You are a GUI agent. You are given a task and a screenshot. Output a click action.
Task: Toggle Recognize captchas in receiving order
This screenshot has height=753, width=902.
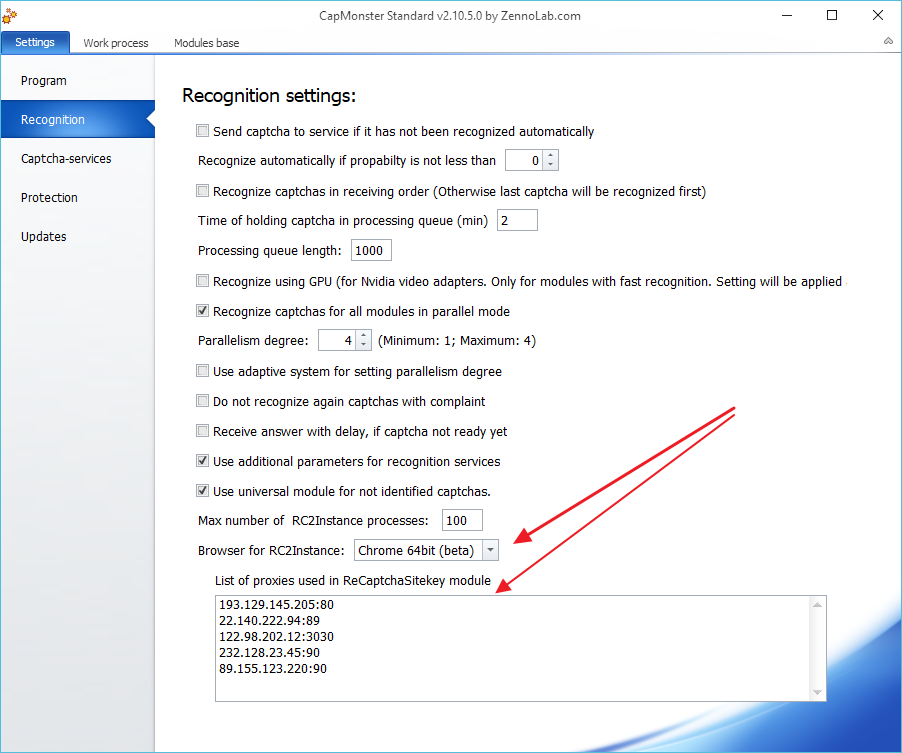pyautogui.click(x=202, y=190)
